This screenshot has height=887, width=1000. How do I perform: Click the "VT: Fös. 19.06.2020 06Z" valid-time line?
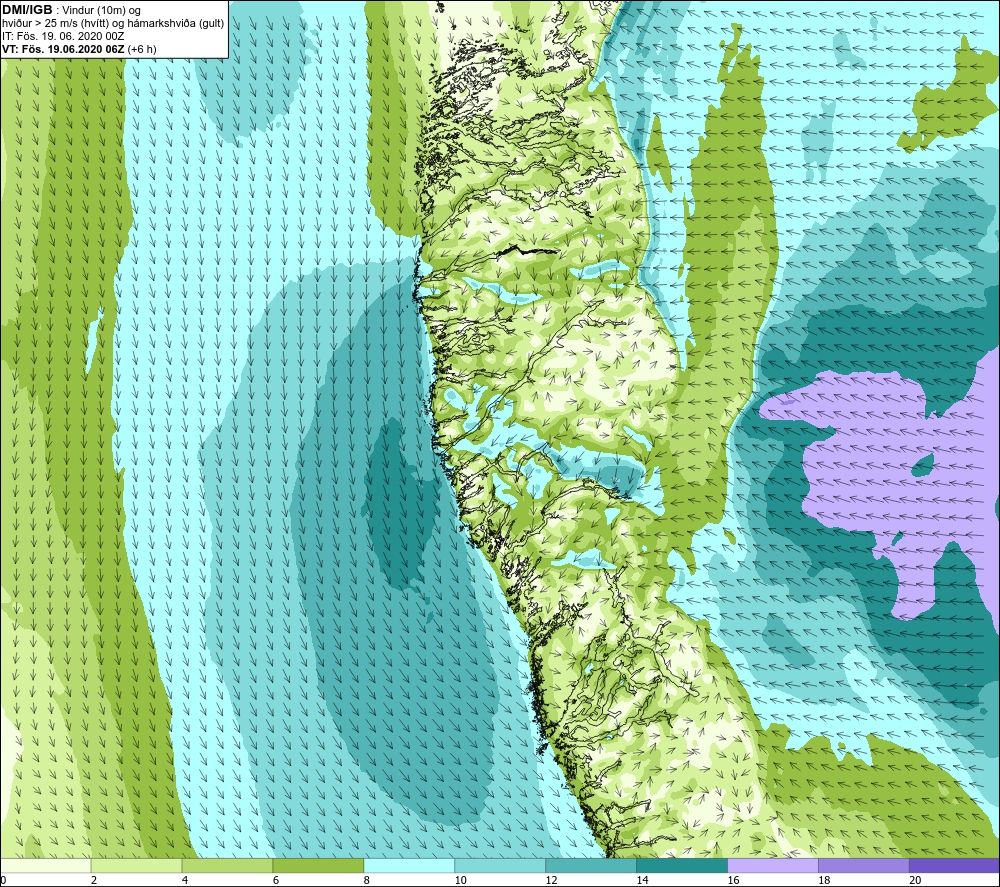pyautogui.click(x=63, y=49)
